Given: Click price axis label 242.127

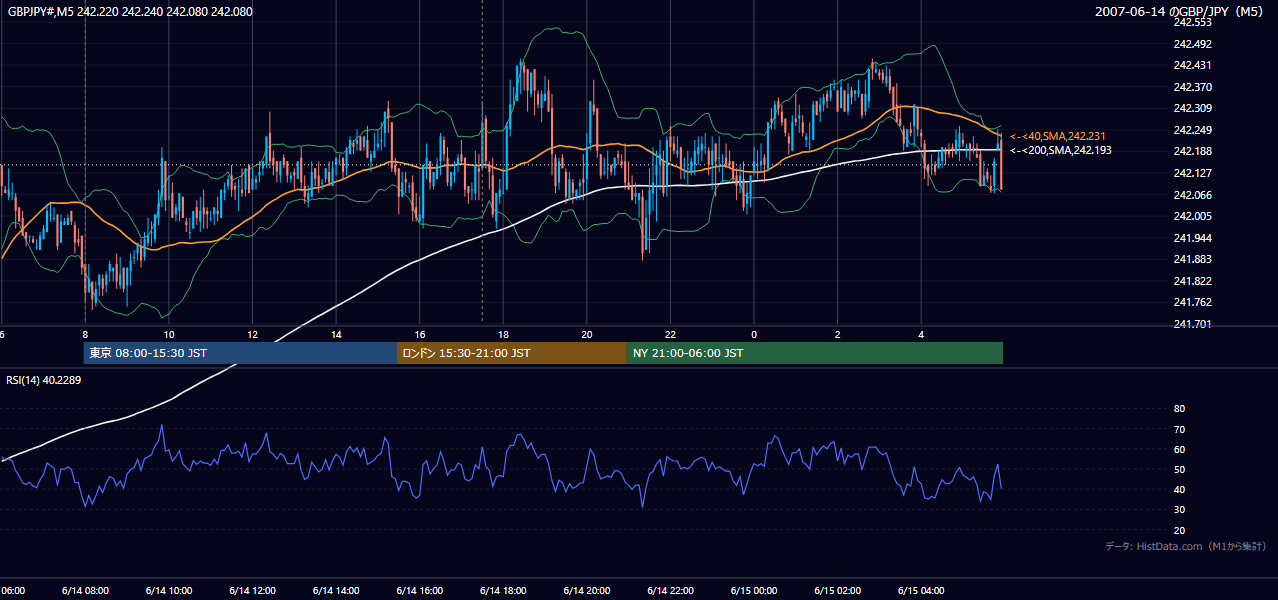Looking at the screenshot, I should tap(1192, 173).
